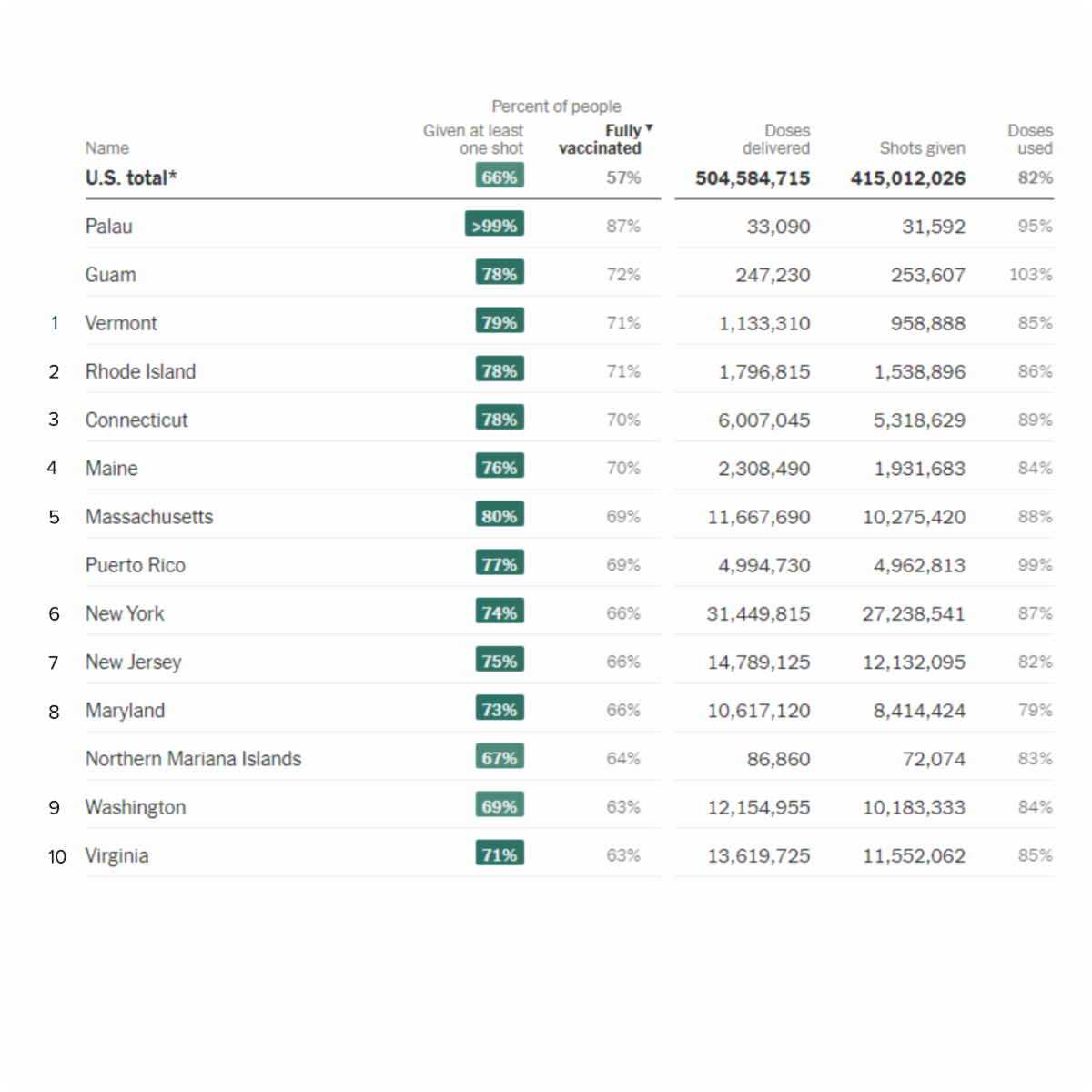Click Puerto Rico's 99% doses used value
1092x1092 pixels.
click(x=1036, y=565)
